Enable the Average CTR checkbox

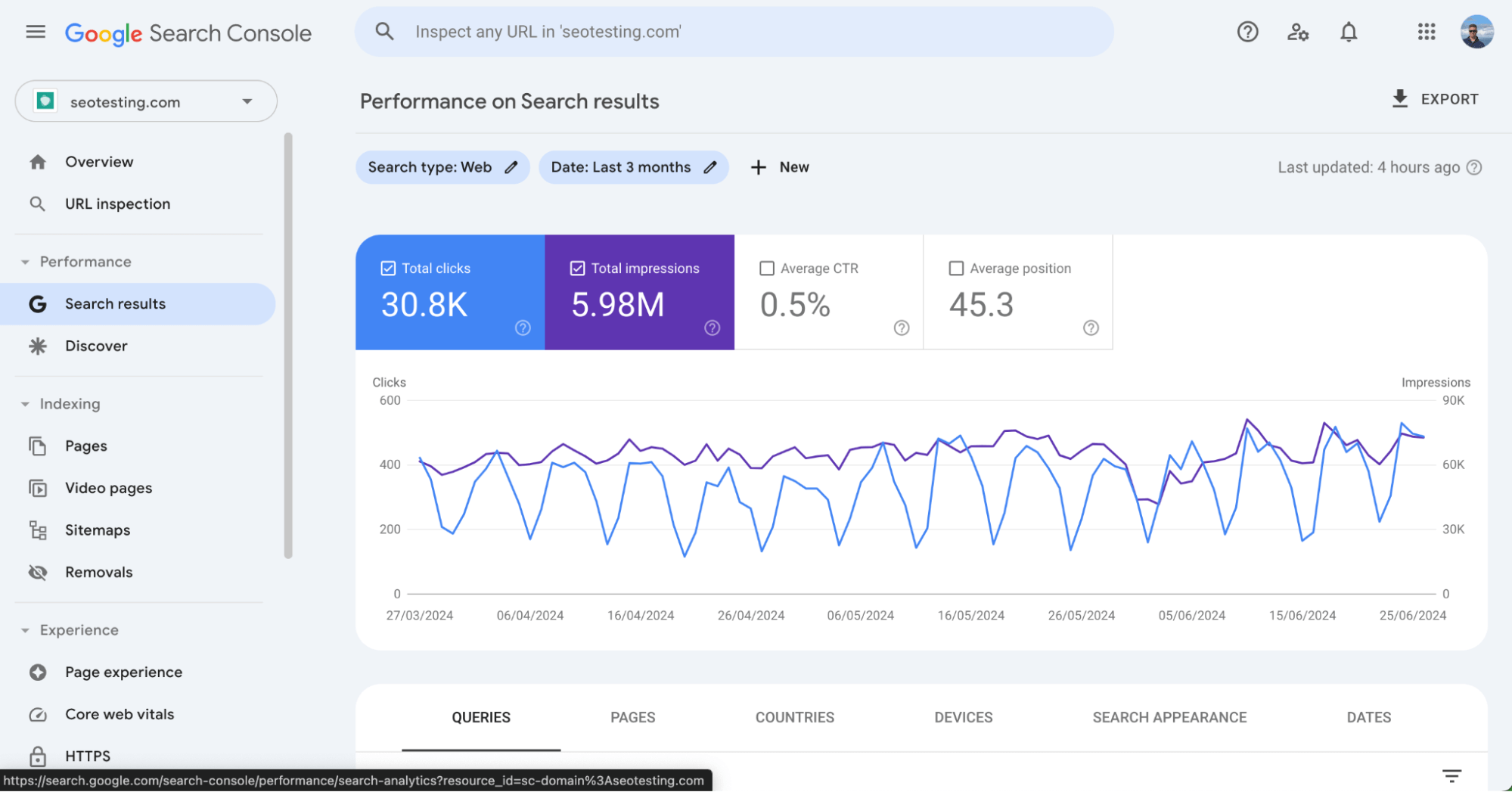tap(767, 269)
